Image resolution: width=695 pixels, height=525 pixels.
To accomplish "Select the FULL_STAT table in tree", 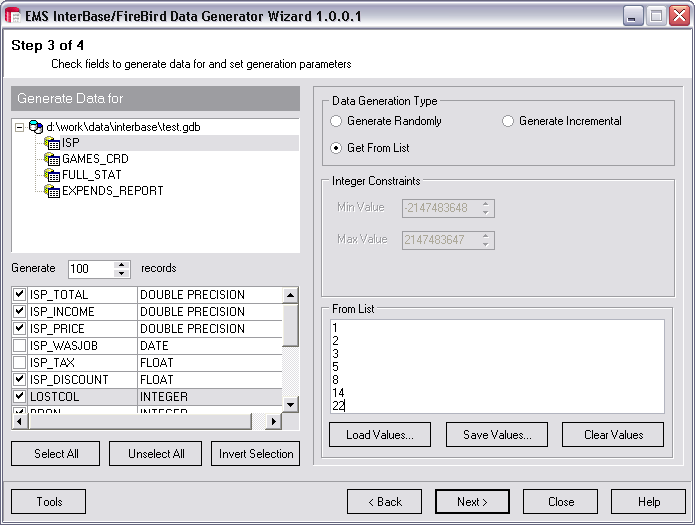I will point(91,175).
